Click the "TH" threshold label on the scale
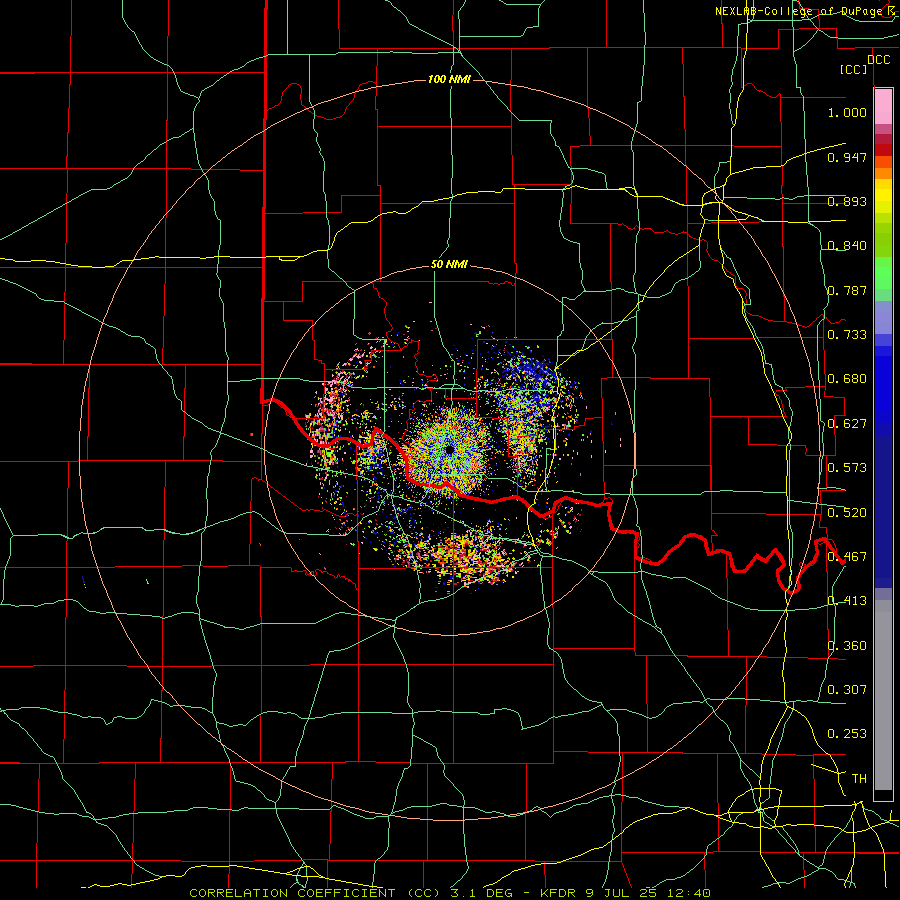 tap(859, 779)
